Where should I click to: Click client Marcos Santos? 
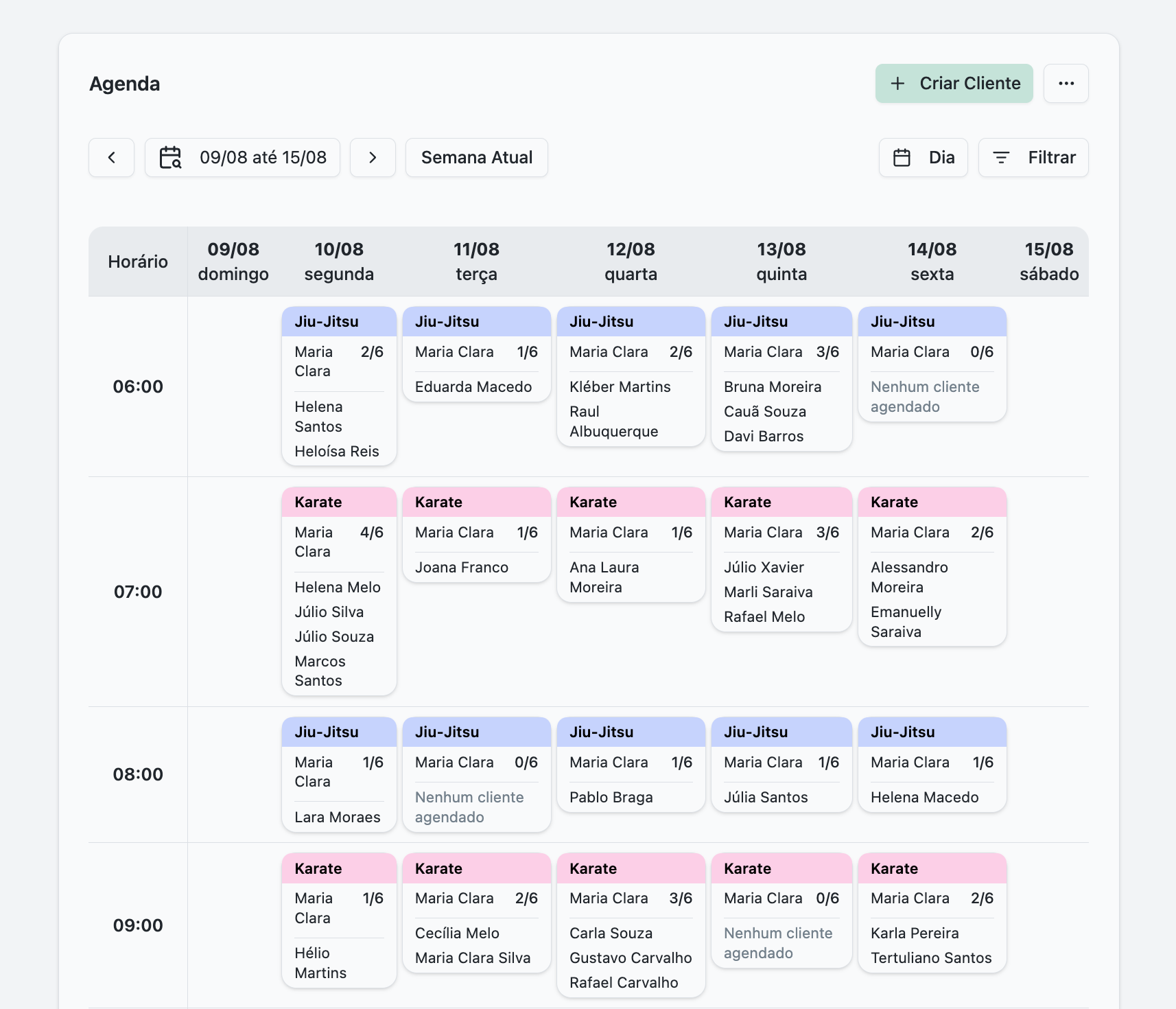(320, 671)
